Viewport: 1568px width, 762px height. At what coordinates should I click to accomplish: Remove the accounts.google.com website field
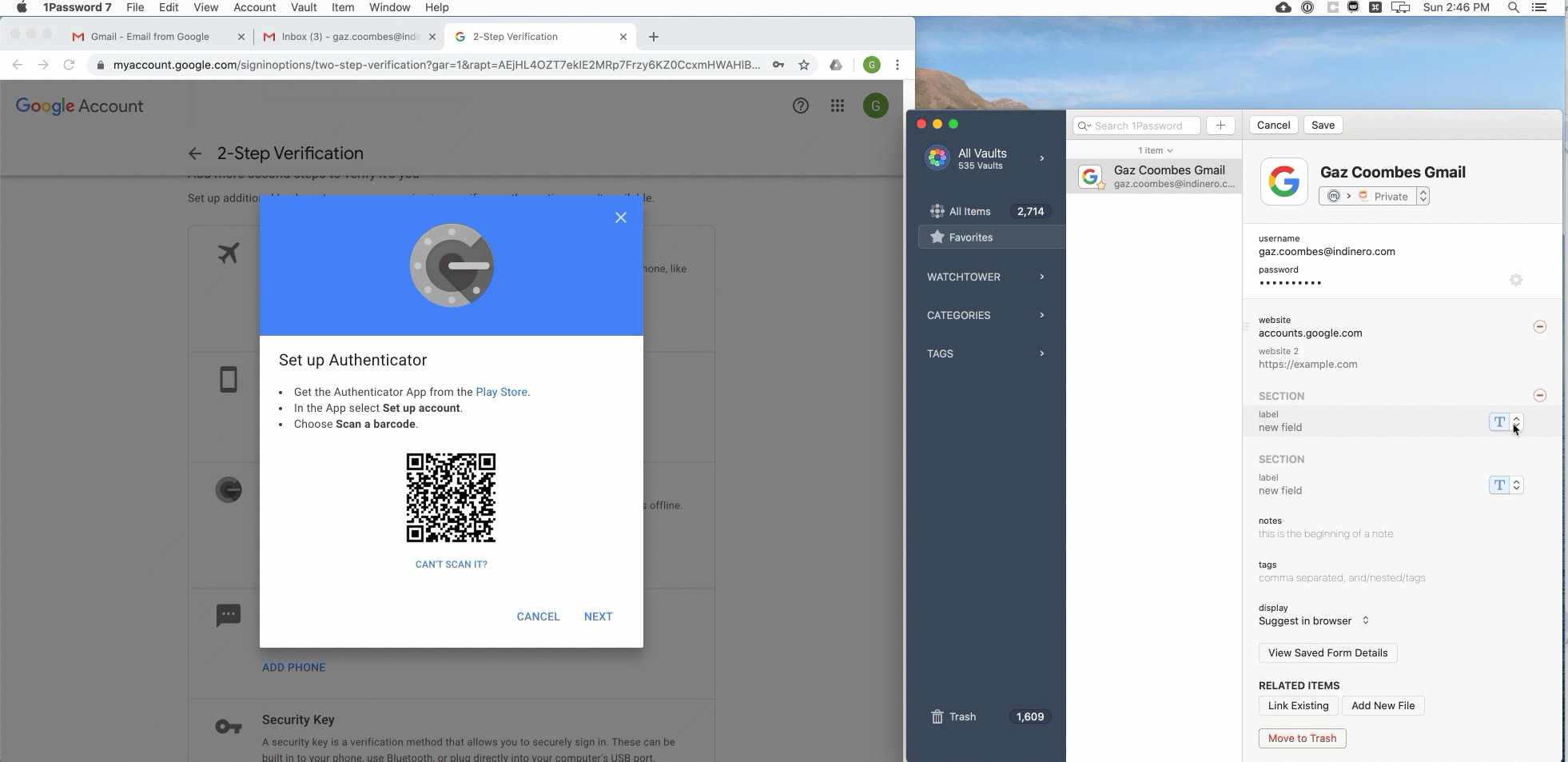1540,326
